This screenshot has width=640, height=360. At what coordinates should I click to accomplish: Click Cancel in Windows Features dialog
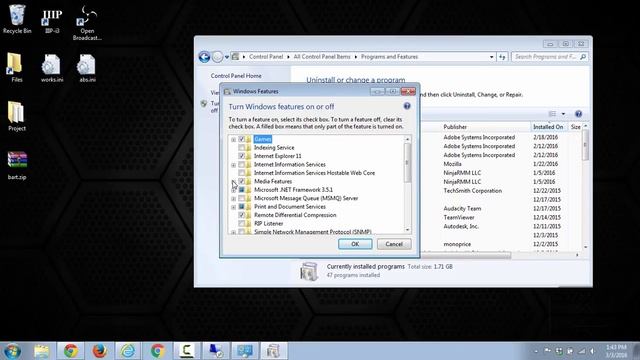click(394, 244)
